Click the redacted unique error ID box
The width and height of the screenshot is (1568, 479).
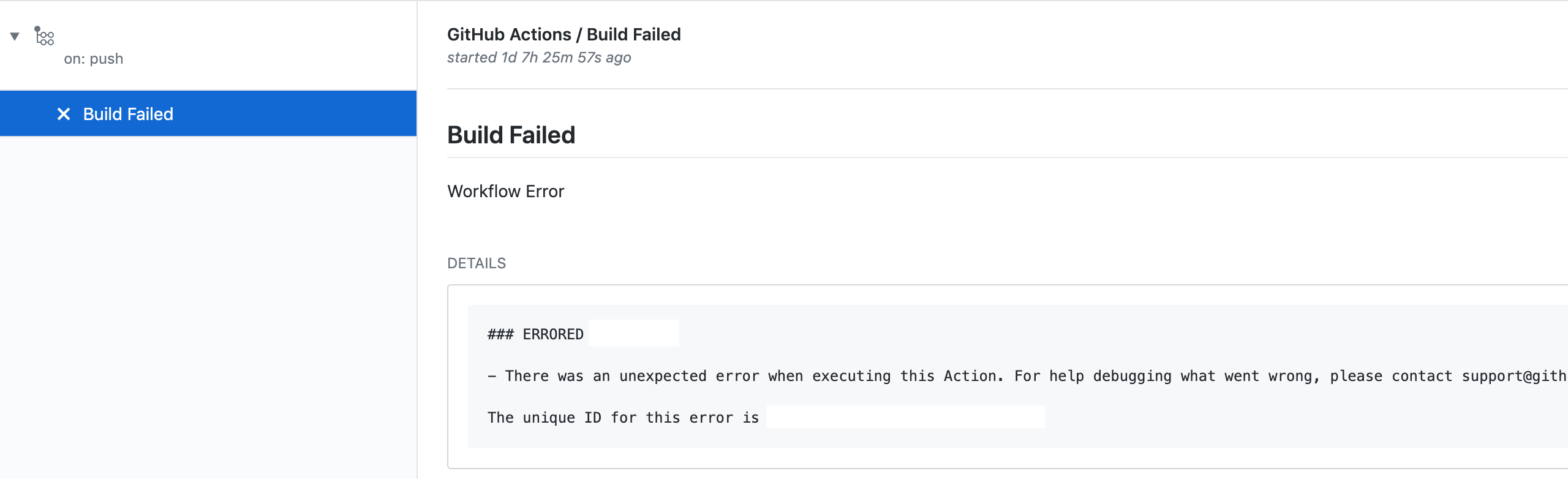(x=905, y=417)
